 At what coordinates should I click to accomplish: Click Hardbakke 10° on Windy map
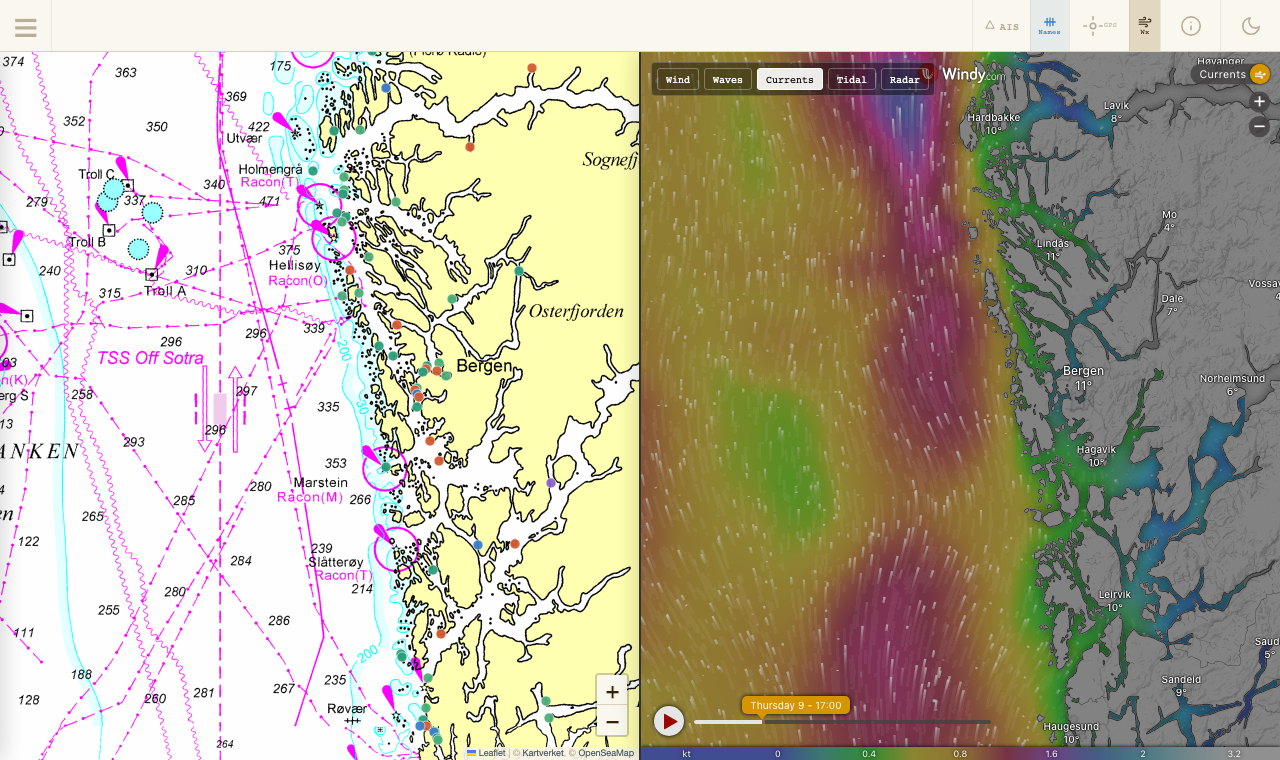994,123
